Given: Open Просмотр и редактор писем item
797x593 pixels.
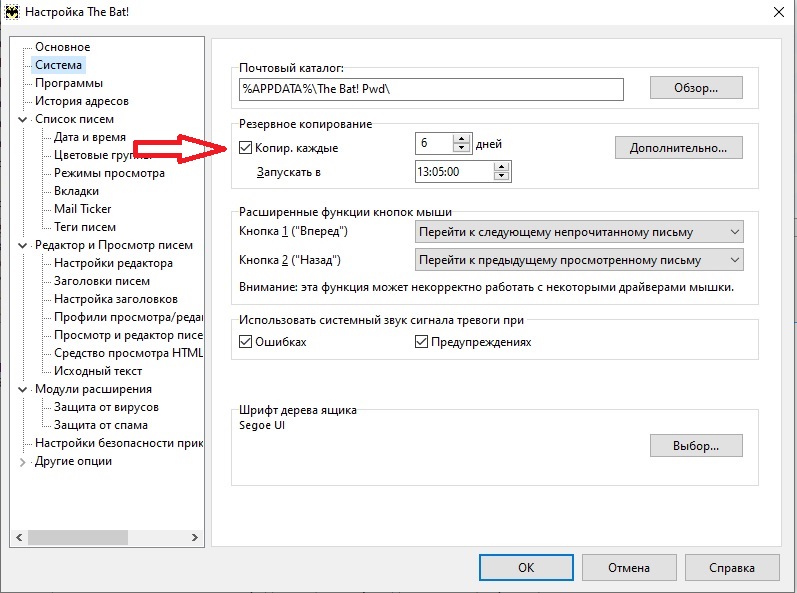Looking at the screenshot, I should point(128,335).
